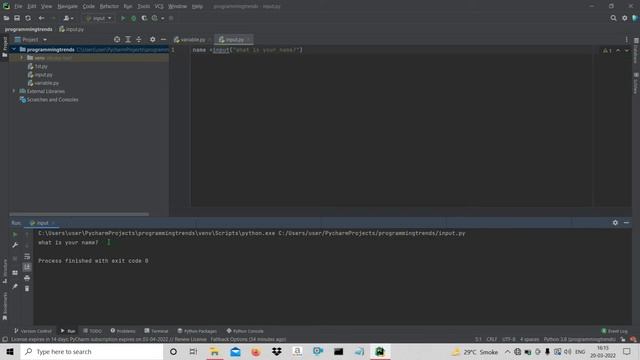Screen dimensions: 640x360
Task: Open the input run configuration dropdown
Action: [x=99, y=18]
